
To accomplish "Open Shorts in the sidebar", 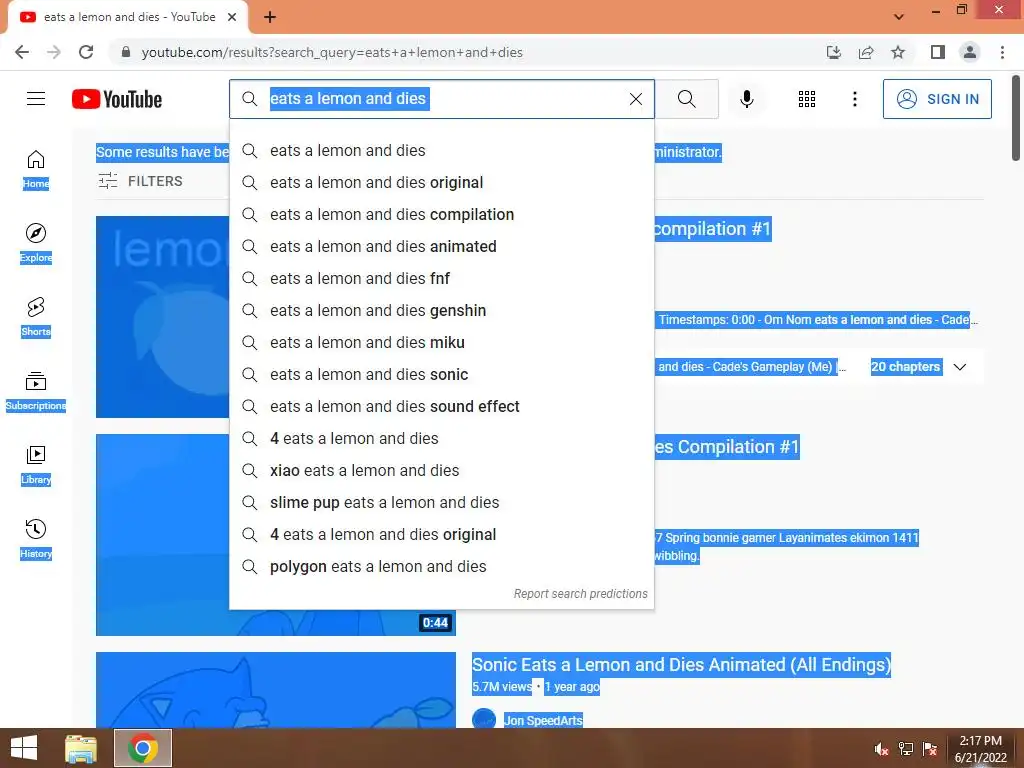I will 36,317.
